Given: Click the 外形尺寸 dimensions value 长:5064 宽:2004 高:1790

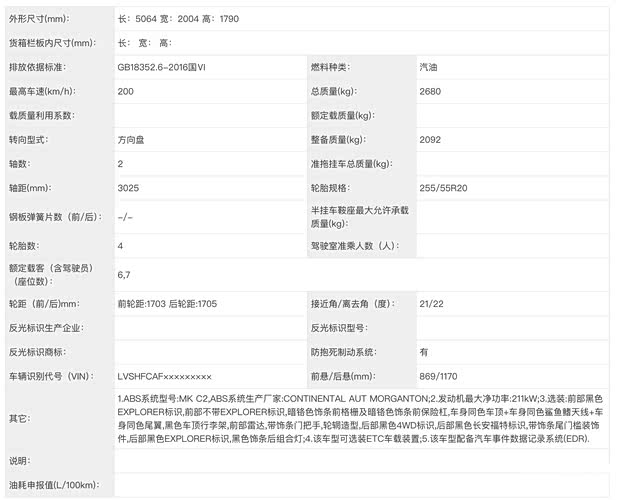Looking at the screenshot, I should click(x=178, y=19).
